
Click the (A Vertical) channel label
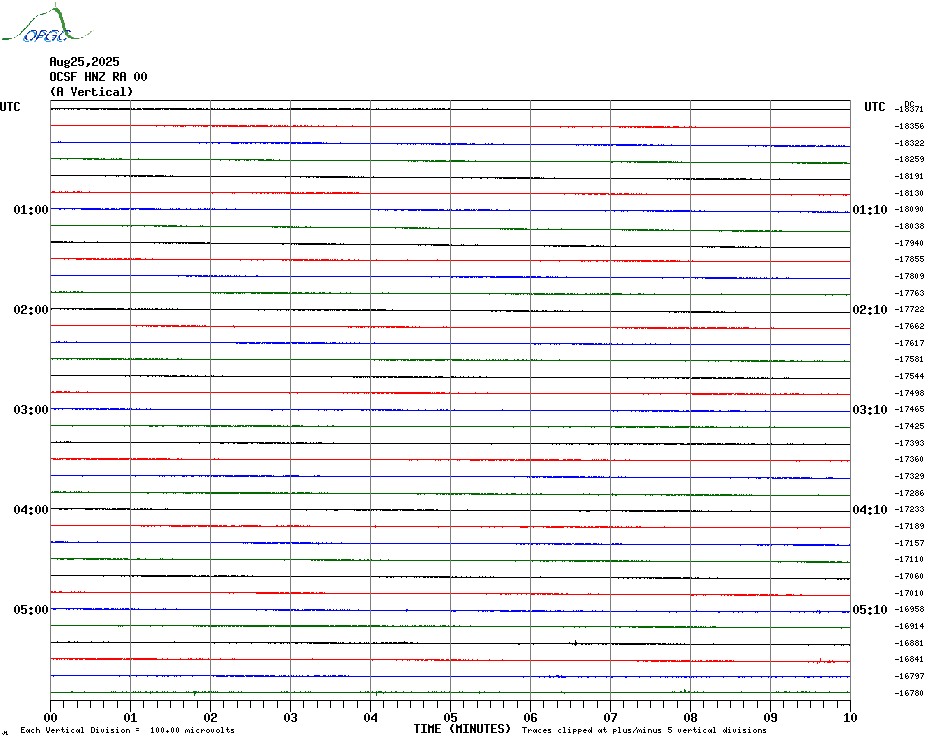91,92
